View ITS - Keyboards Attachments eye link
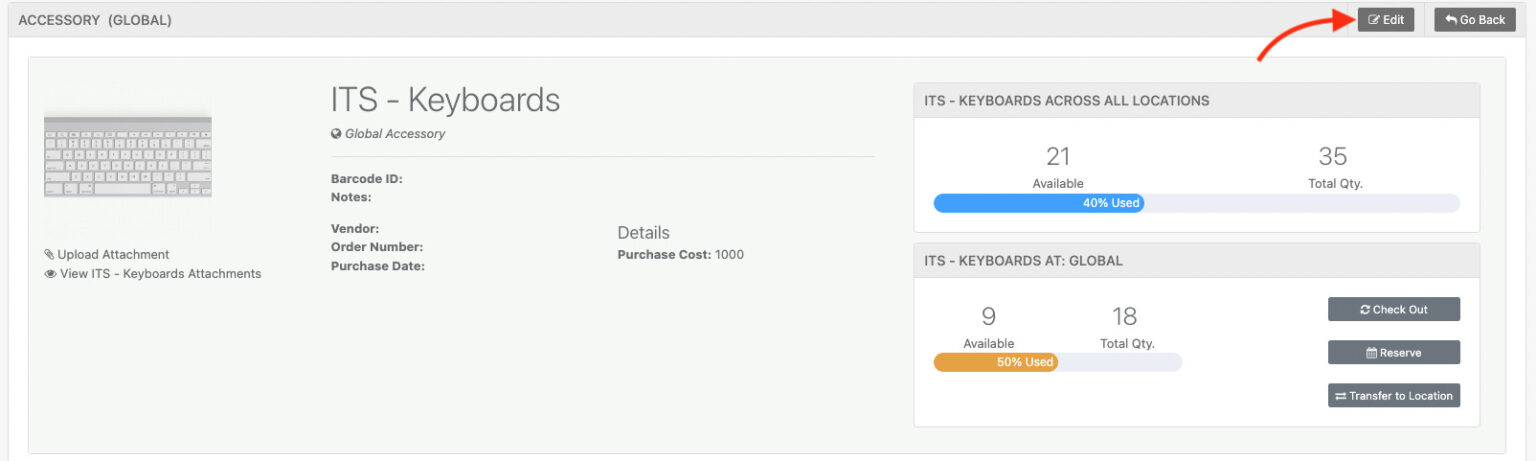 click(153, 274)
